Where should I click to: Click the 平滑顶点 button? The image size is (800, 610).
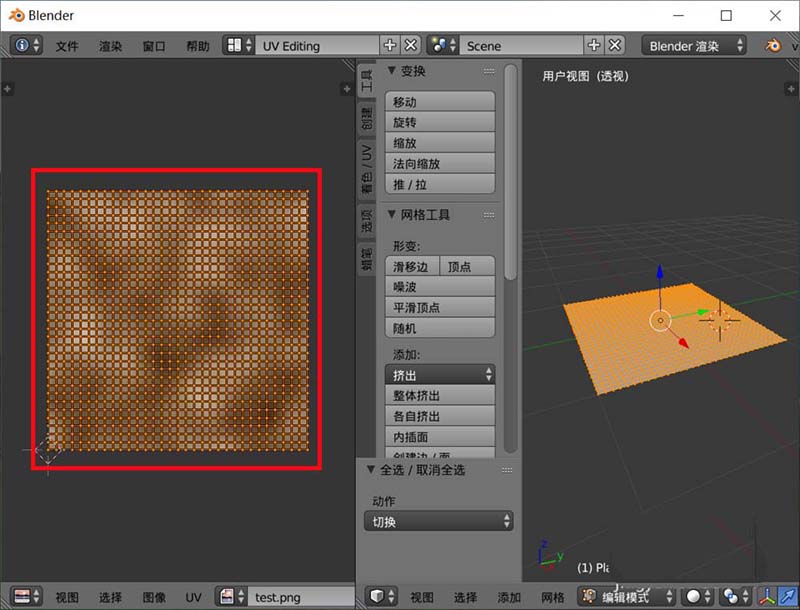[x=440, y=308]
